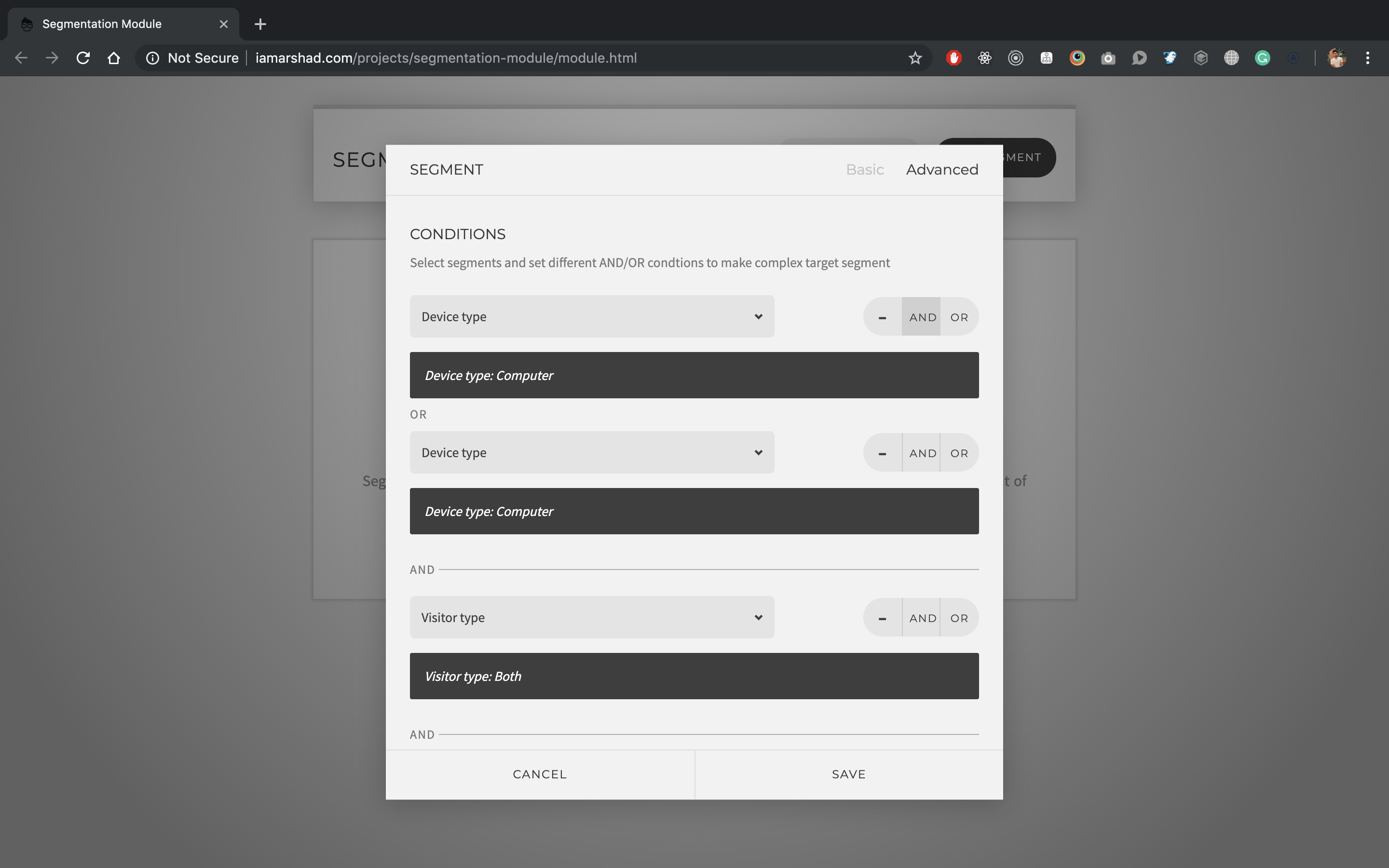Close the Segmentation Module tab

tap(224, 24)
